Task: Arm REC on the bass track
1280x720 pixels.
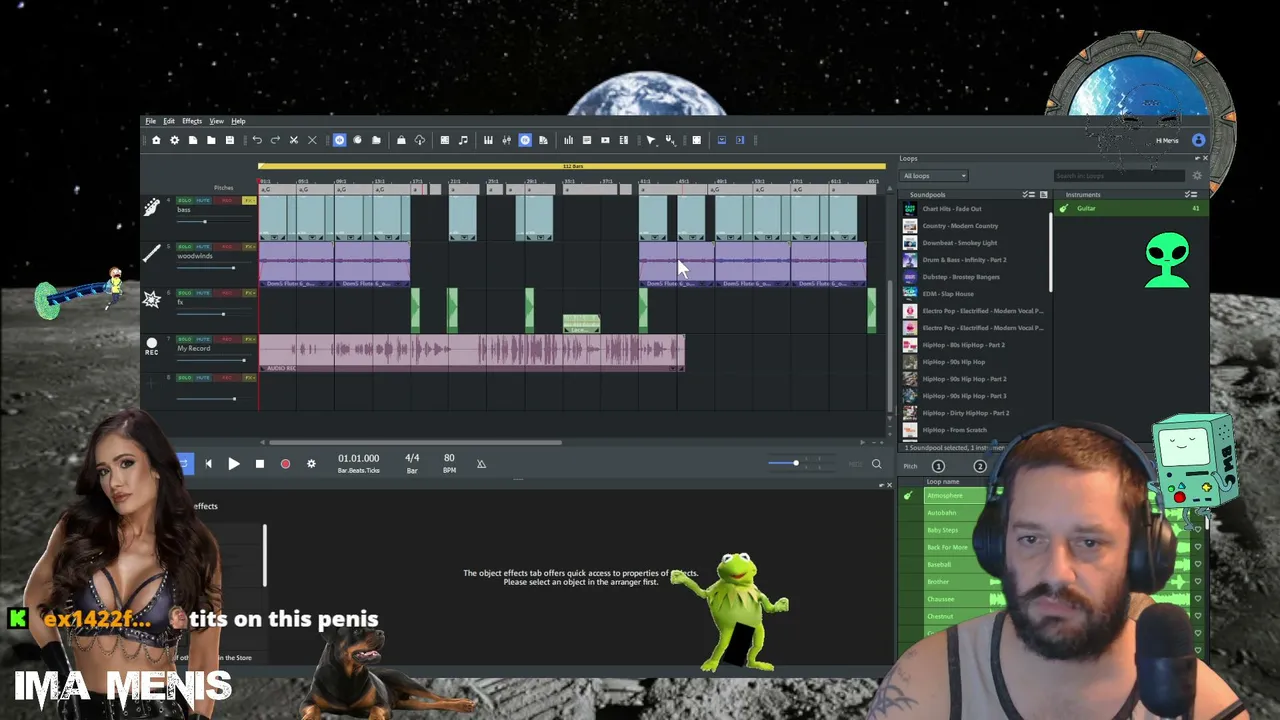Action: coord(226,201)
